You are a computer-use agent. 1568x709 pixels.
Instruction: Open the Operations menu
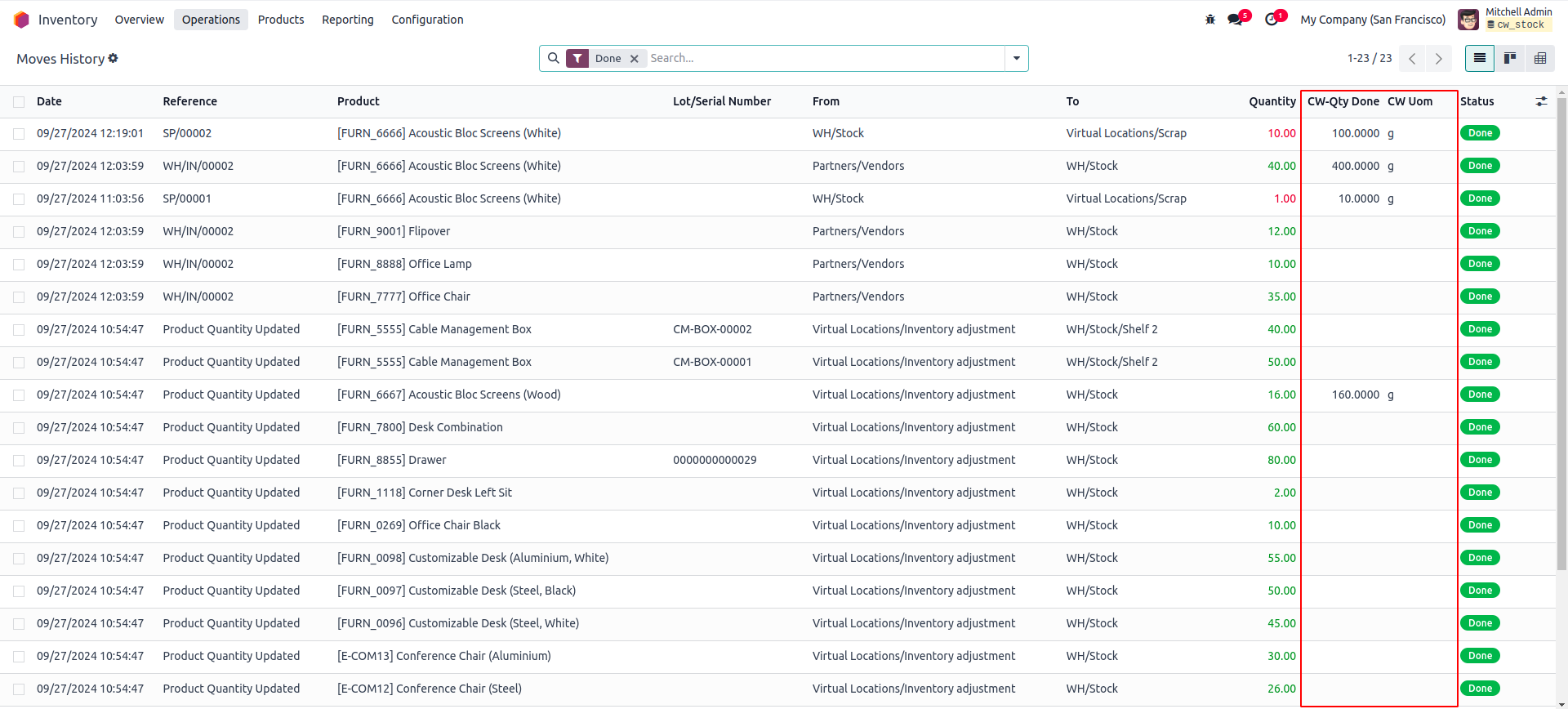tap(211, 20)
